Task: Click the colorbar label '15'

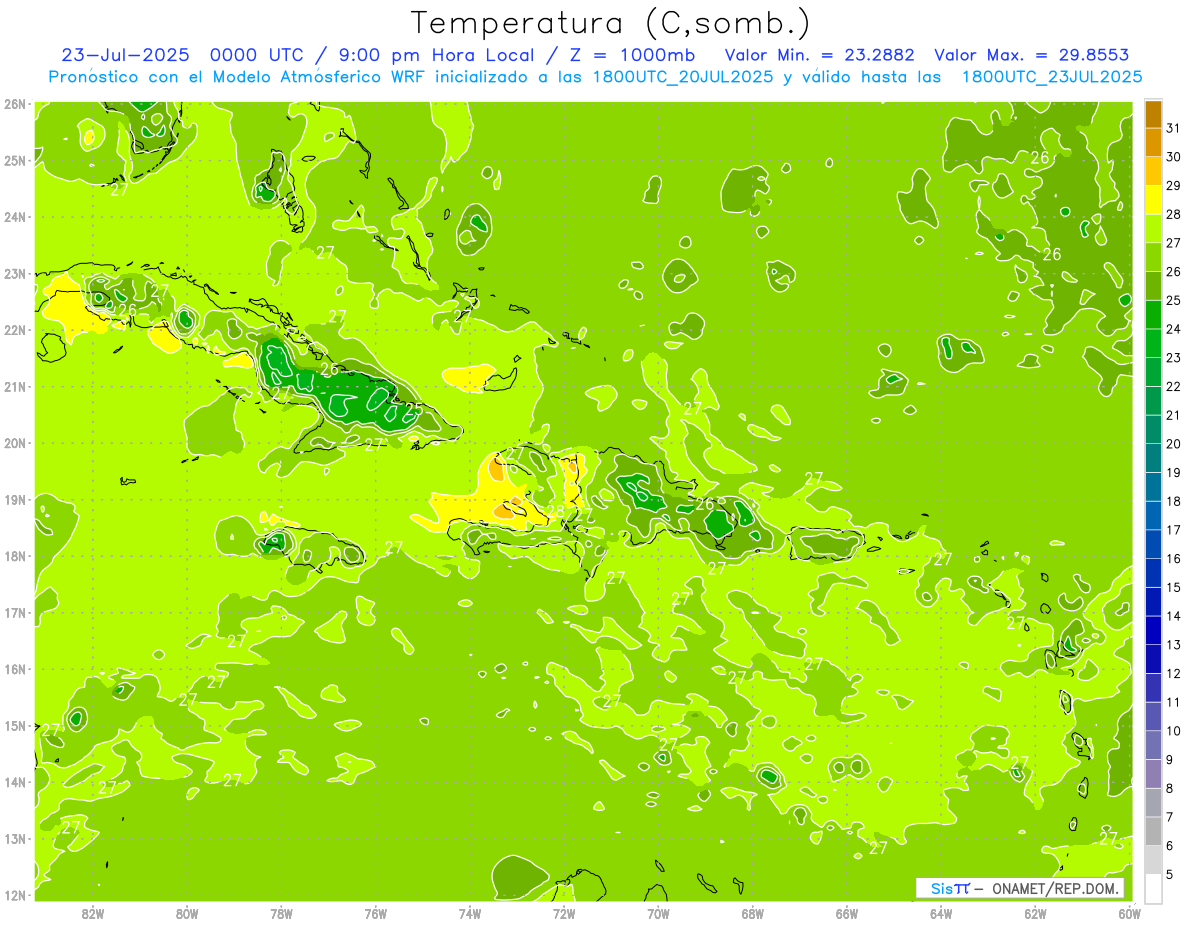Action: [x=1174, y=587]
